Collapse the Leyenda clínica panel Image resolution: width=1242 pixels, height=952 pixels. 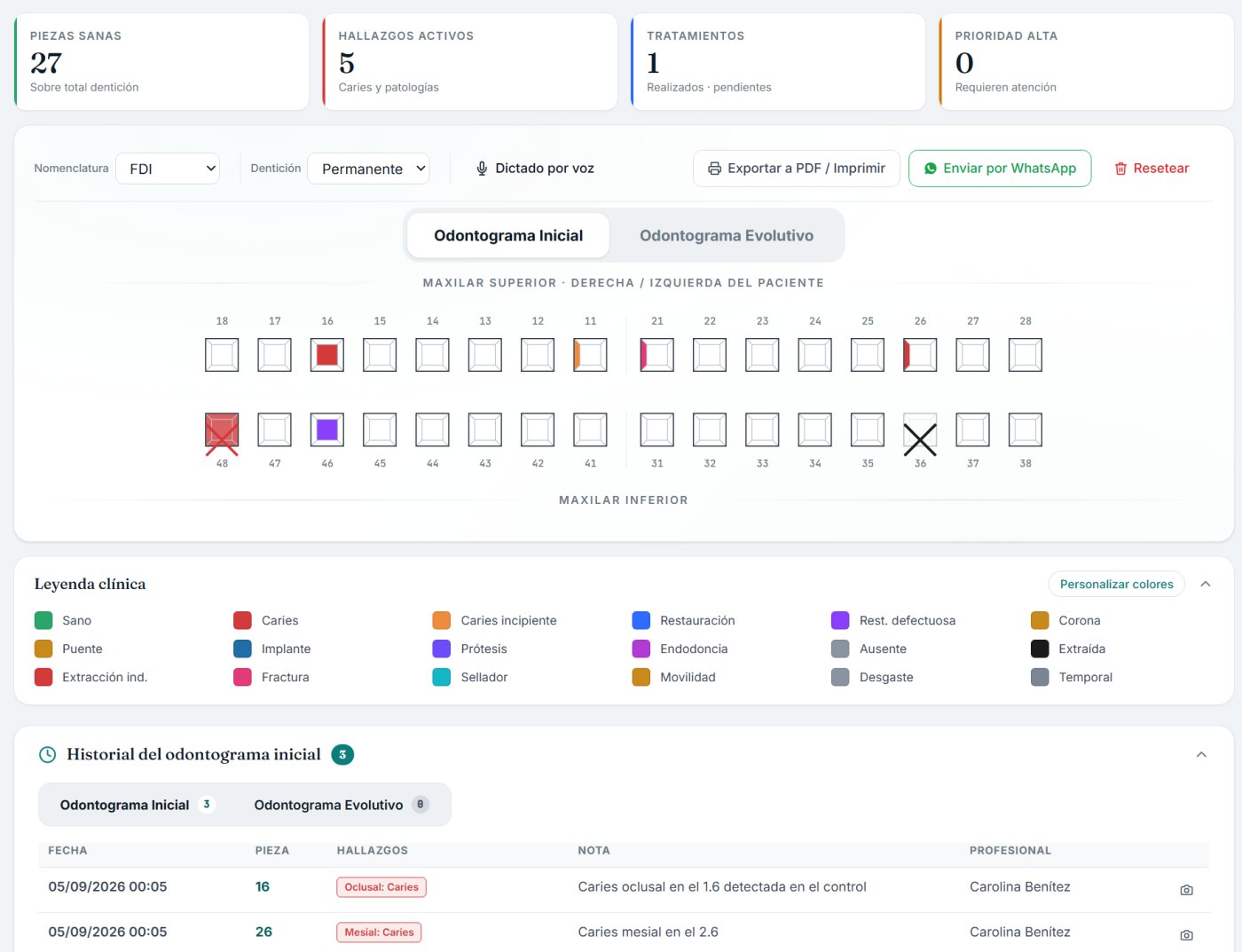[1205, 584]
